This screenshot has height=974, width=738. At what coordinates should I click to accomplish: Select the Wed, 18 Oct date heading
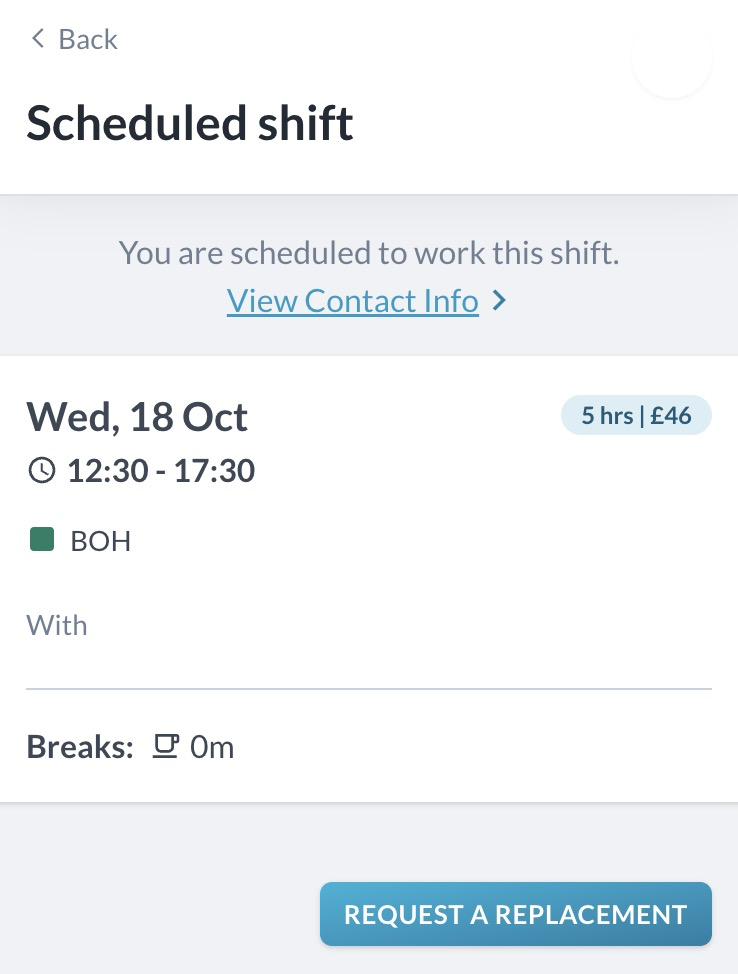pos(137,416)
